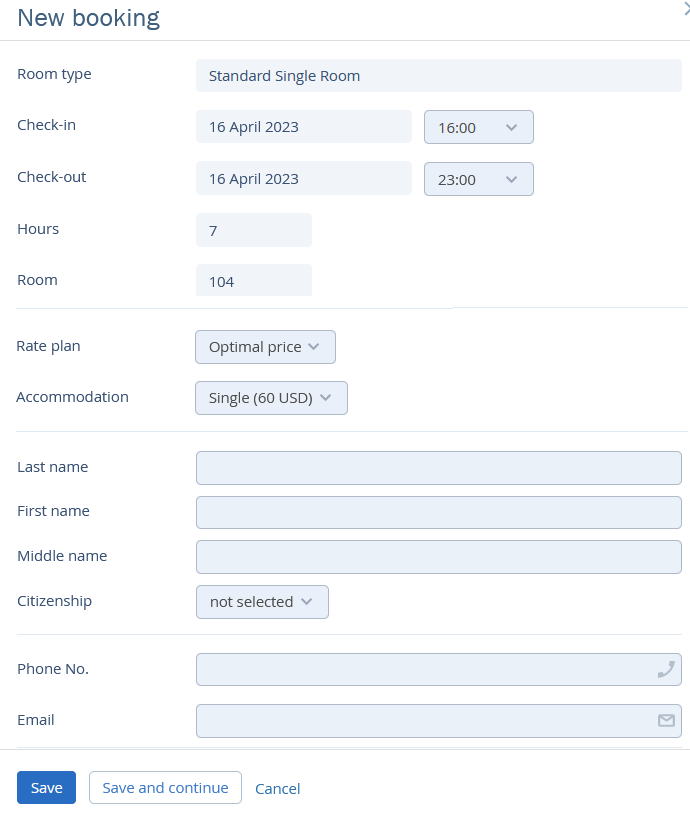
Task: Cancel the new booking
Action: click(x=278, y=789)
